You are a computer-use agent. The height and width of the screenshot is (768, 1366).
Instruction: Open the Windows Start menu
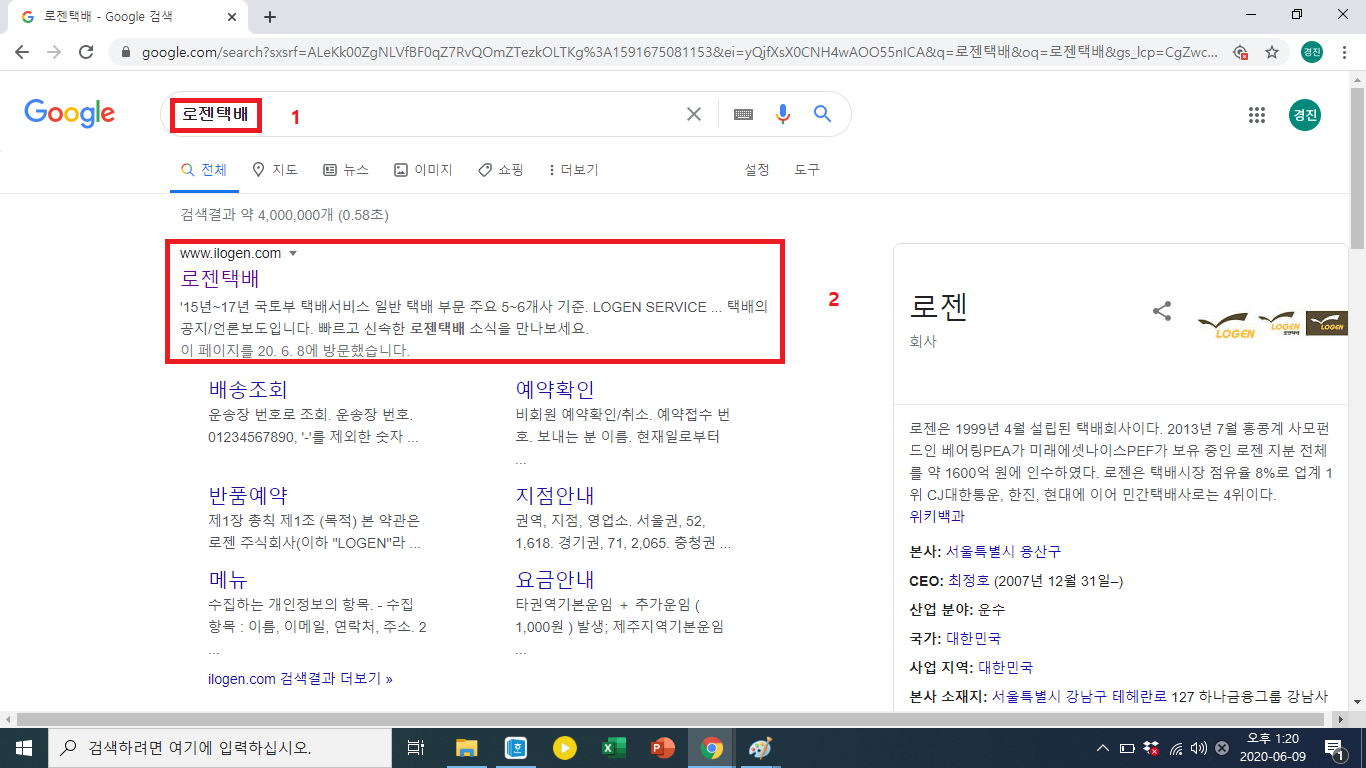23,747
